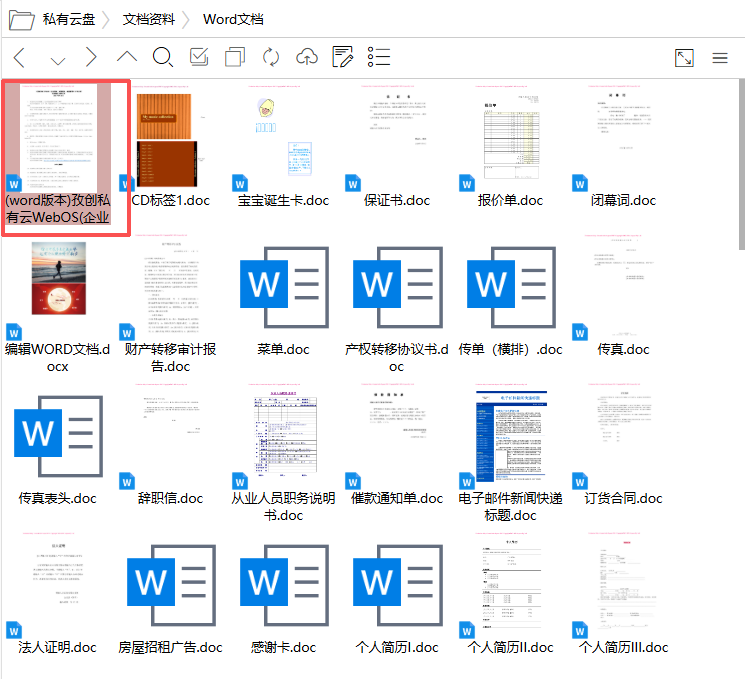Refresh the folder contents
The width and height of the screenshot is (745, 679).
tap(271, 57)
